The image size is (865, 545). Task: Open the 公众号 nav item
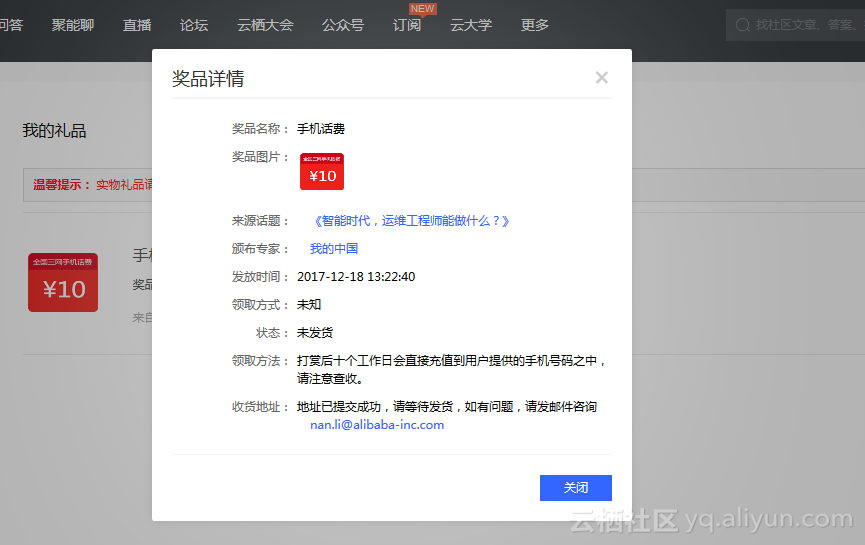pos(343,25)
